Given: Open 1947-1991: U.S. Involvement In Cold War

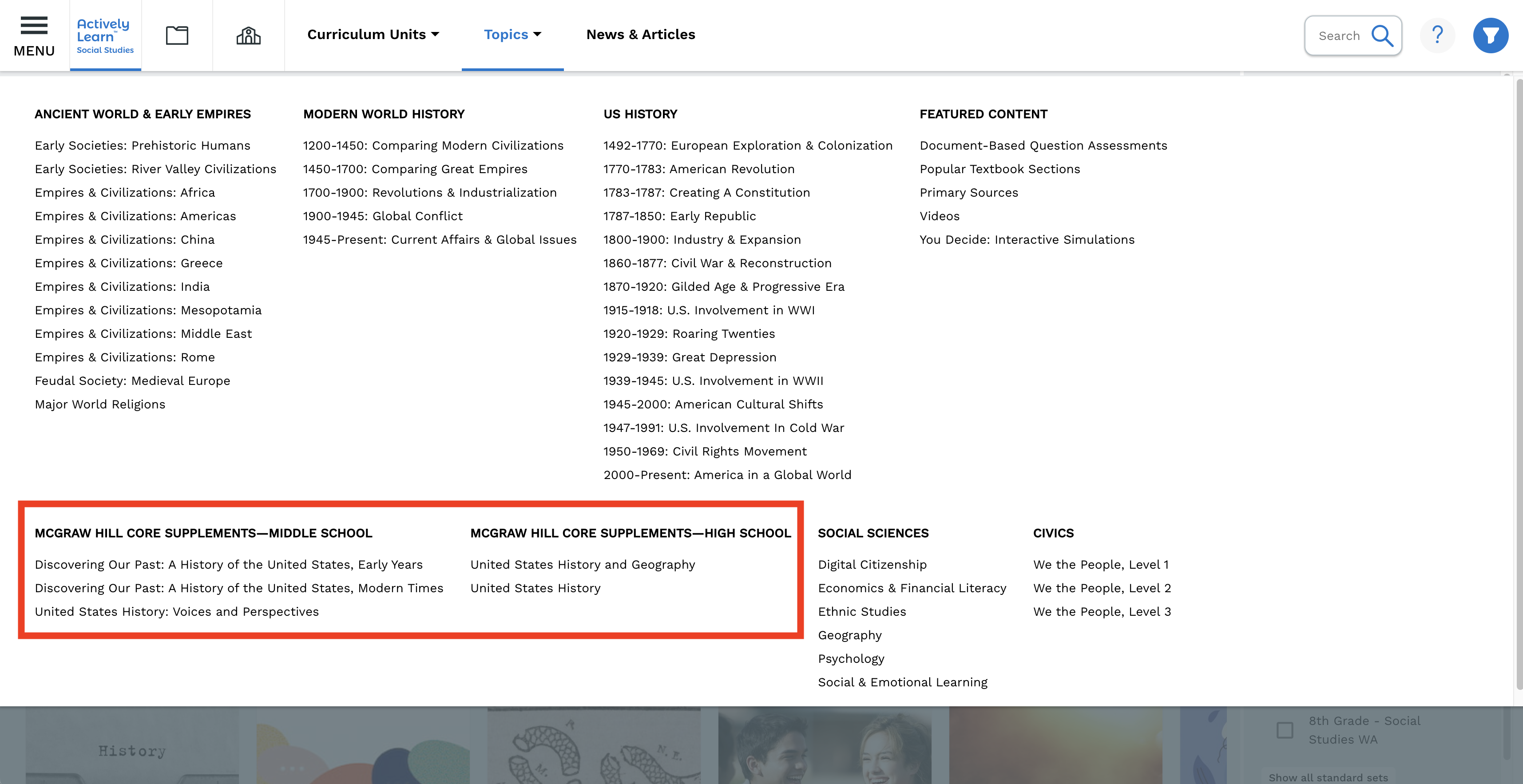Looking at the screenshot, I should coord(724,428).
